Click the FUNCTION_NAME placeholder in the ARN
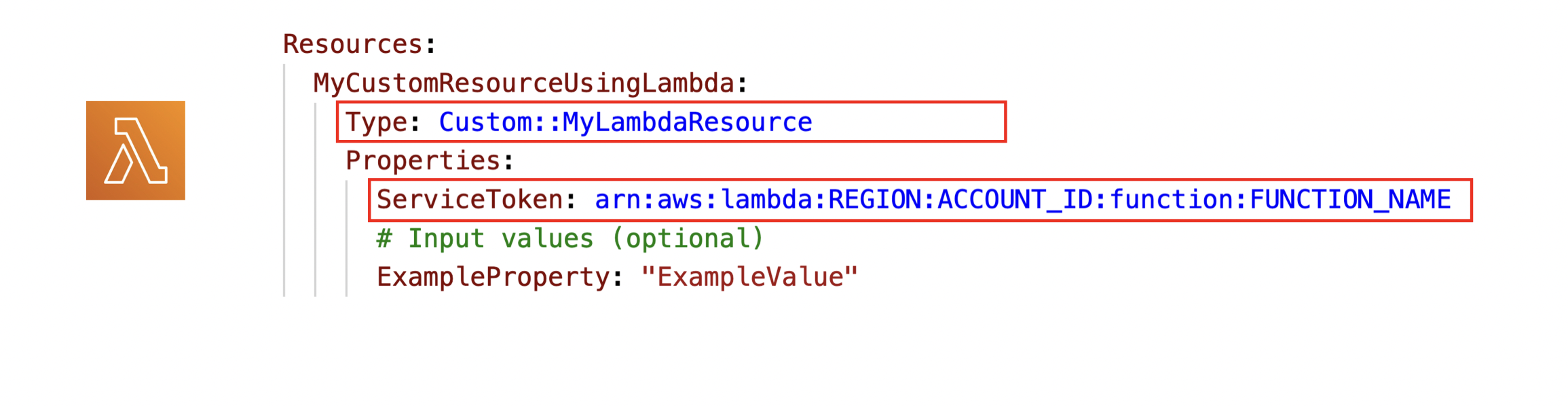This screenshot has height=406, width=1568. (x=1350, y=200)
